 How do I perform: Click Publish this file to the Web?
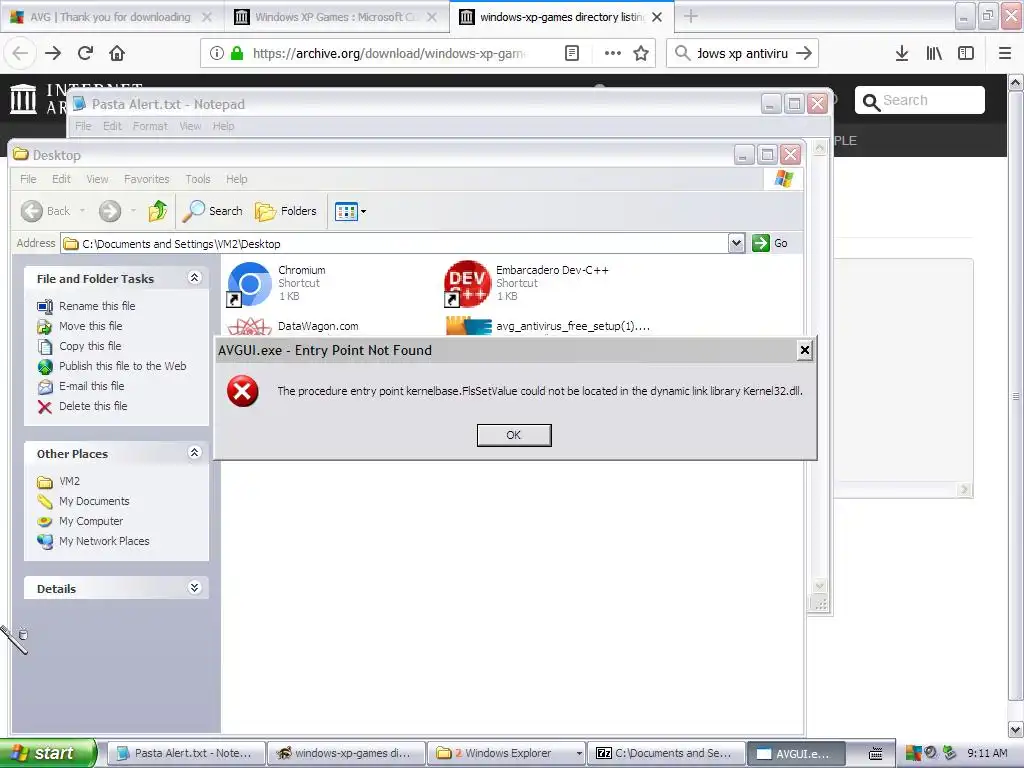(x=123, y=366)
